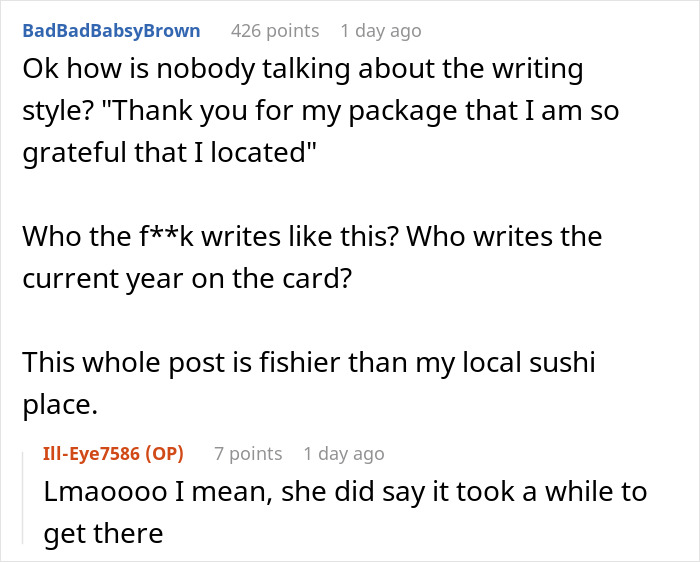Click the word "style?" in the first paragraph
700x562 pixels.
pos(54,111)
